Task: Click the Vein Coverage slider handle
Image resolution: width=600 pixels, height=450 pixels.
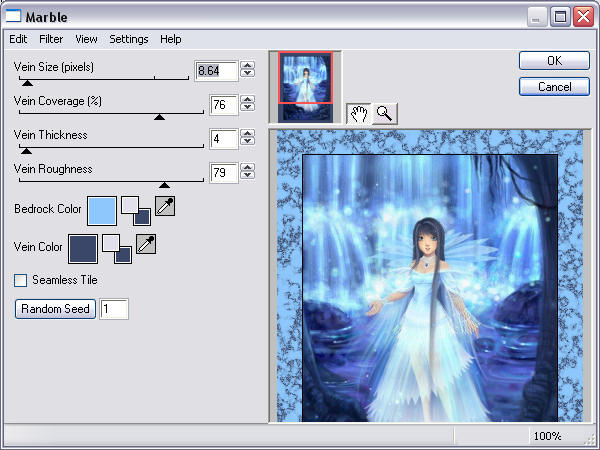Action: point(159,117)
